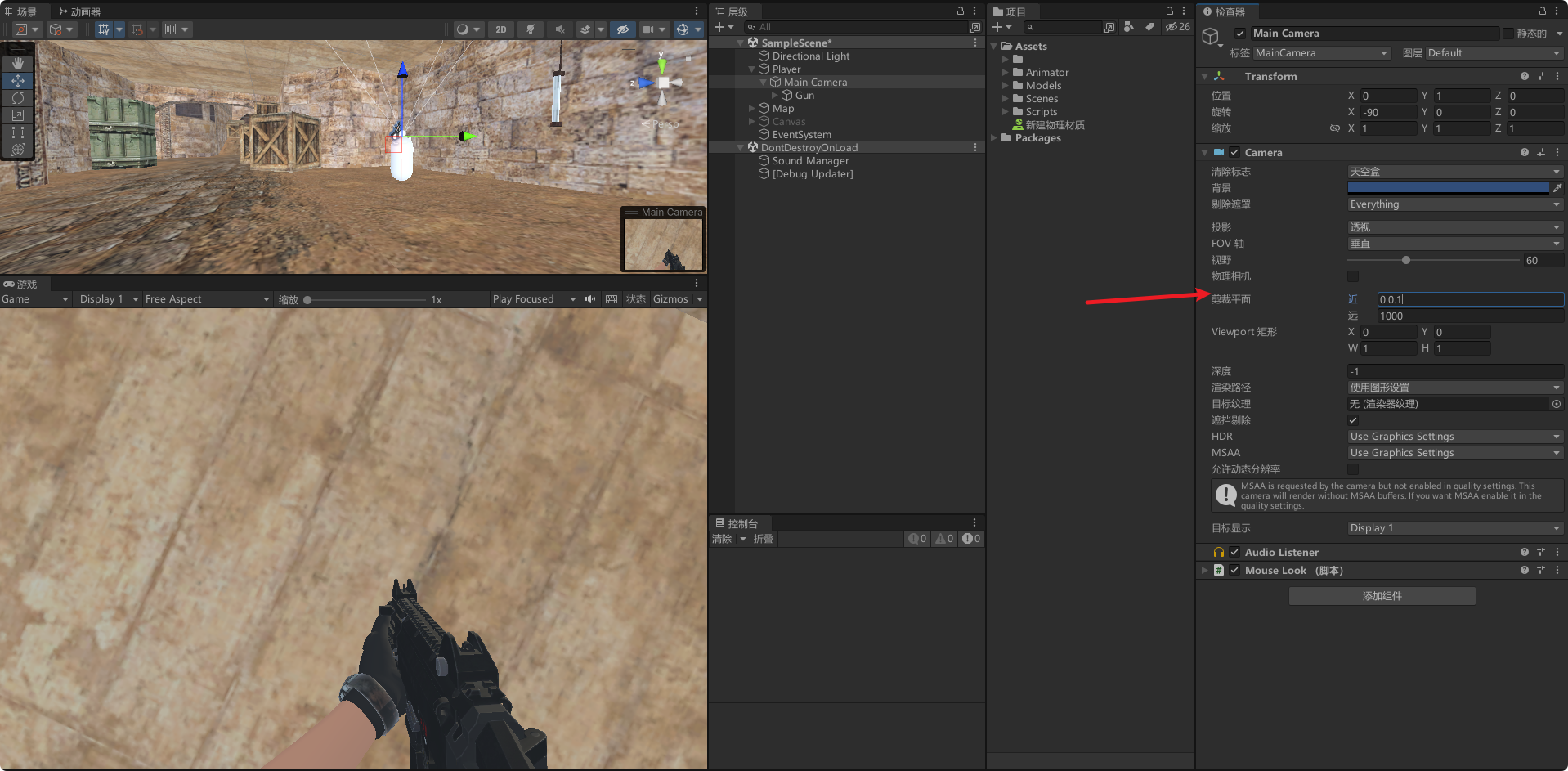
Task: Select the Move tool
Action: click(x=18, y=81)
